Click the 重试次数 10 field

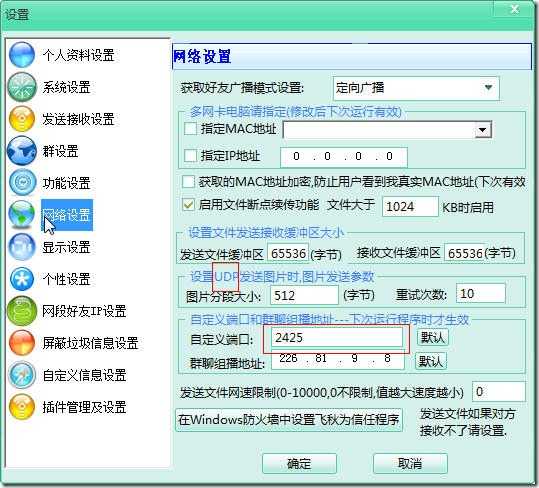coord(481,293)
